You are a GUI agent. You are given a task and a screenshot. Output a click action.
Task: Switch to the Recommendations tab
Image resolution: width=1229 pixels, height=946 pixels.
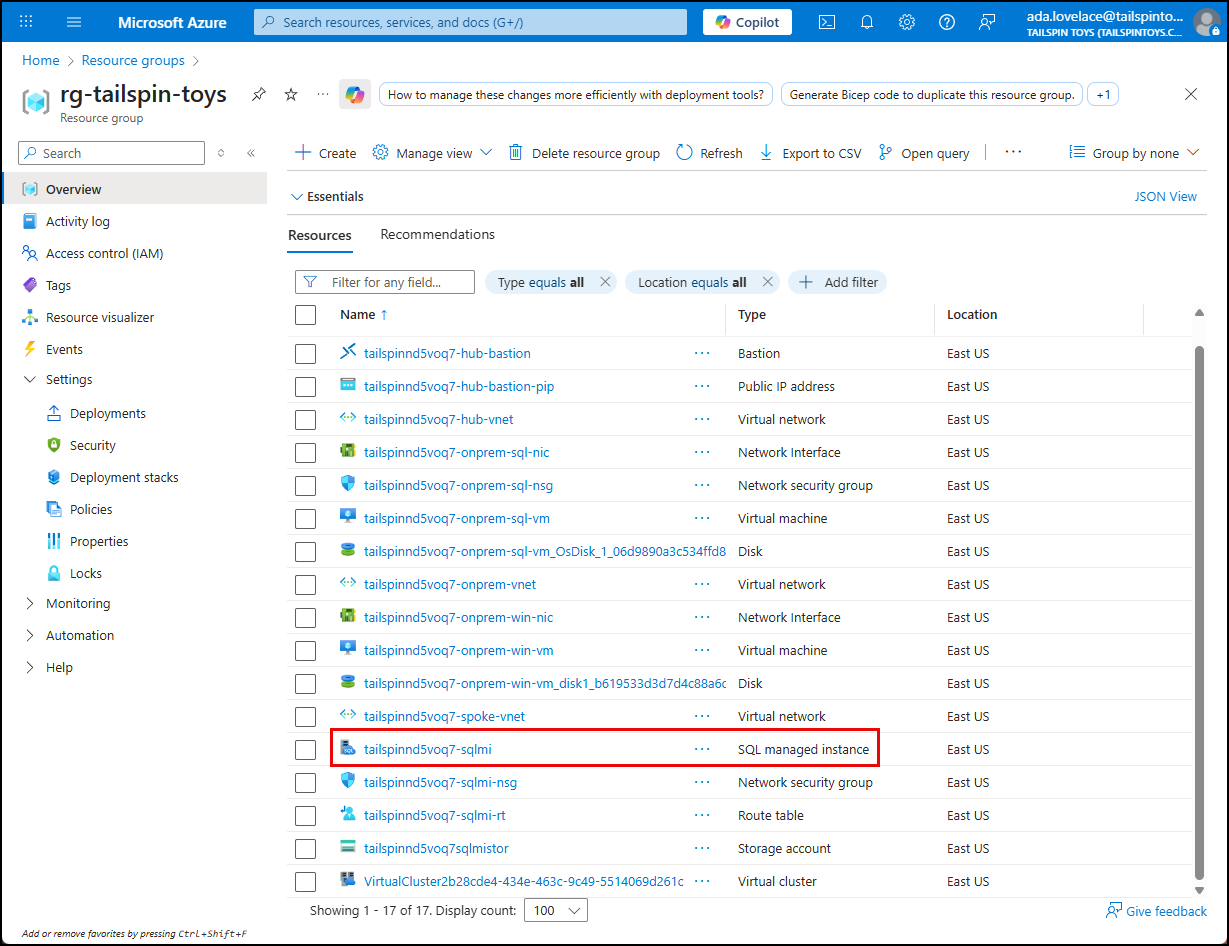[437, 234]
